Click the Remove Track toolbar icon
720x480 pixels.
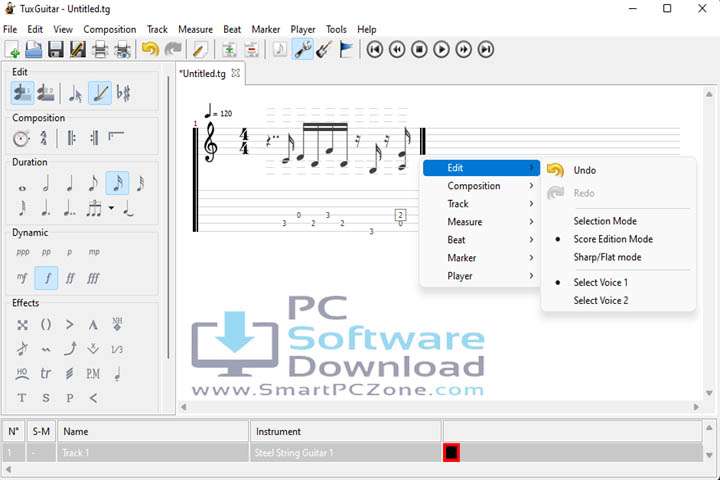(x=251, y=49)
